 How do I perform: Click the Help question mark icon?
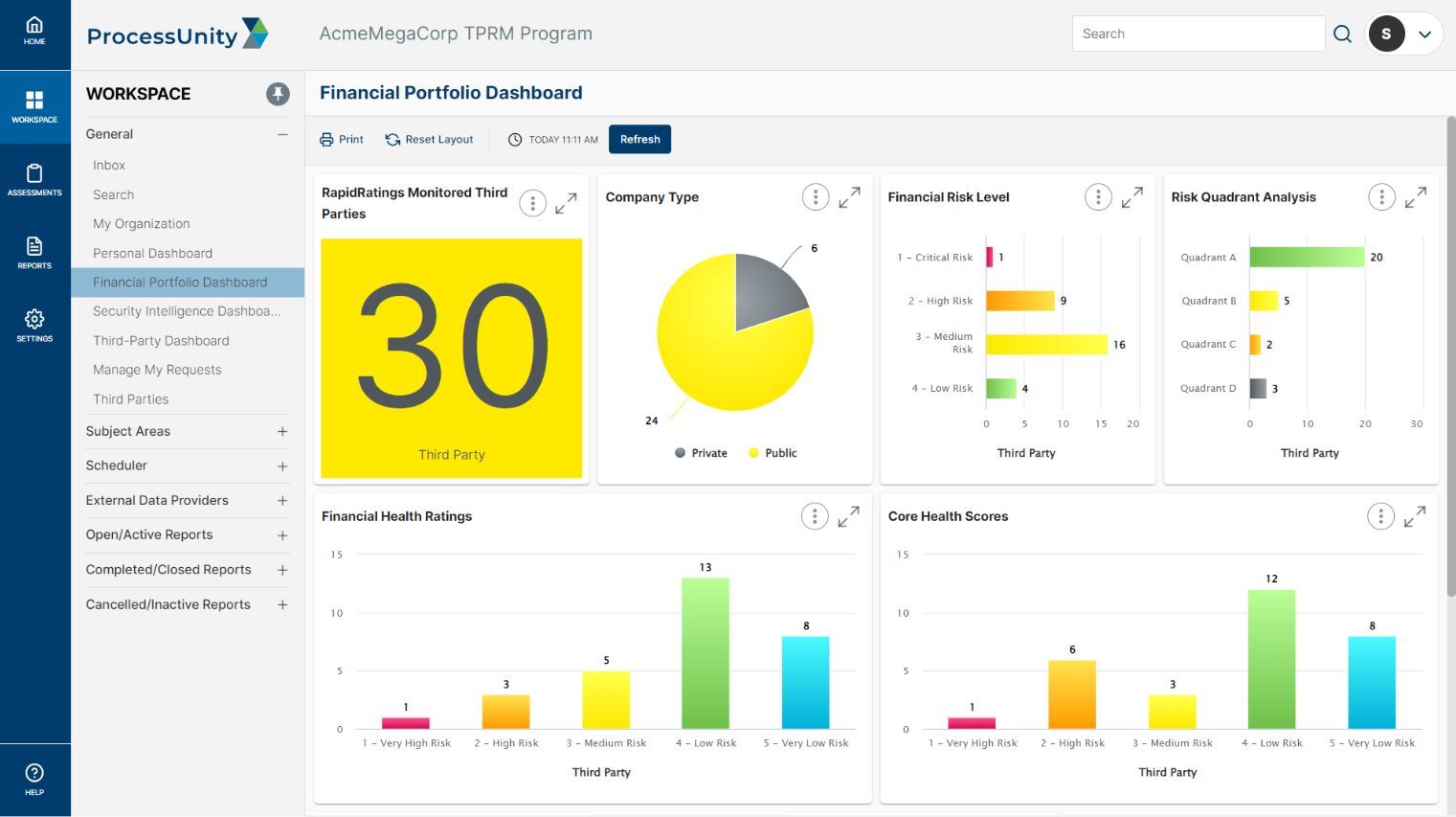pyautogui.click(x=34, y=779)
